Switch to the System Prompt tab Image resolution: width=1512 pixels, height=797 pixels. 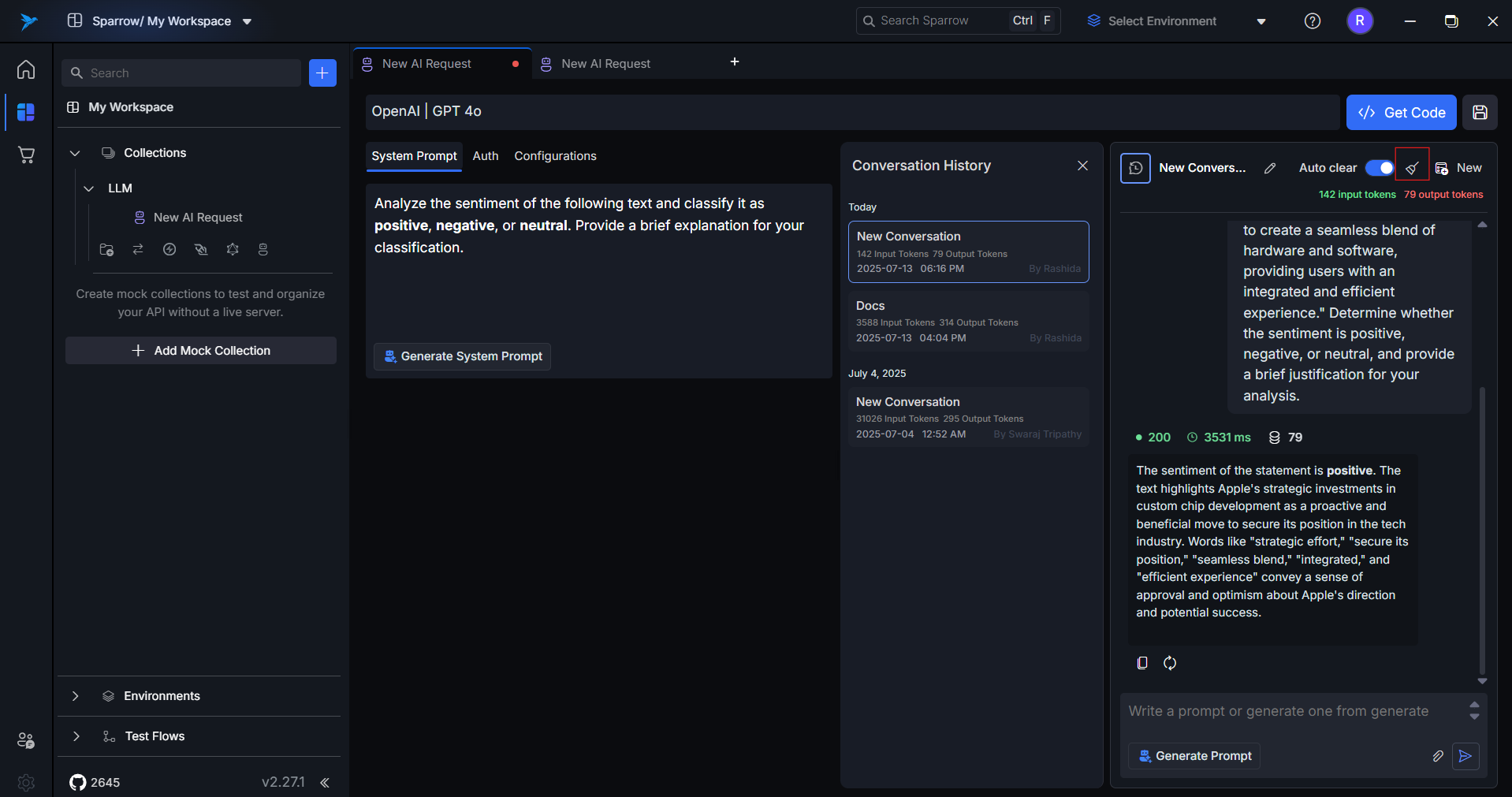(414, 156)
